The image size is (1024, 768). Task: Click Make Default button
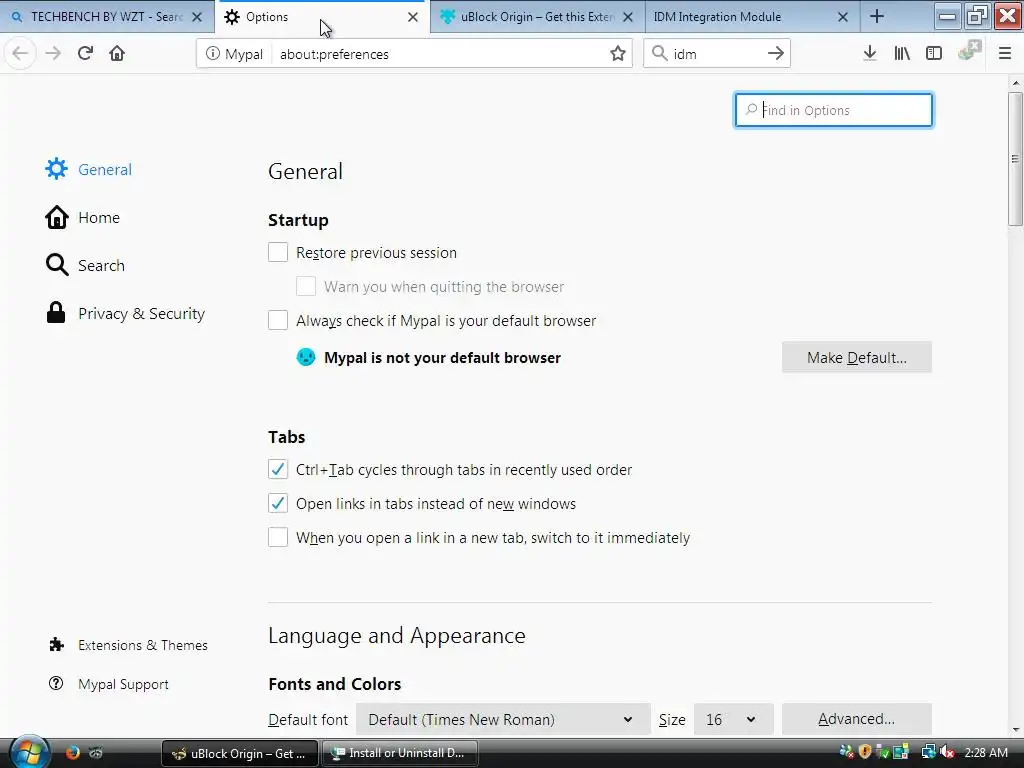coord(857,357)
